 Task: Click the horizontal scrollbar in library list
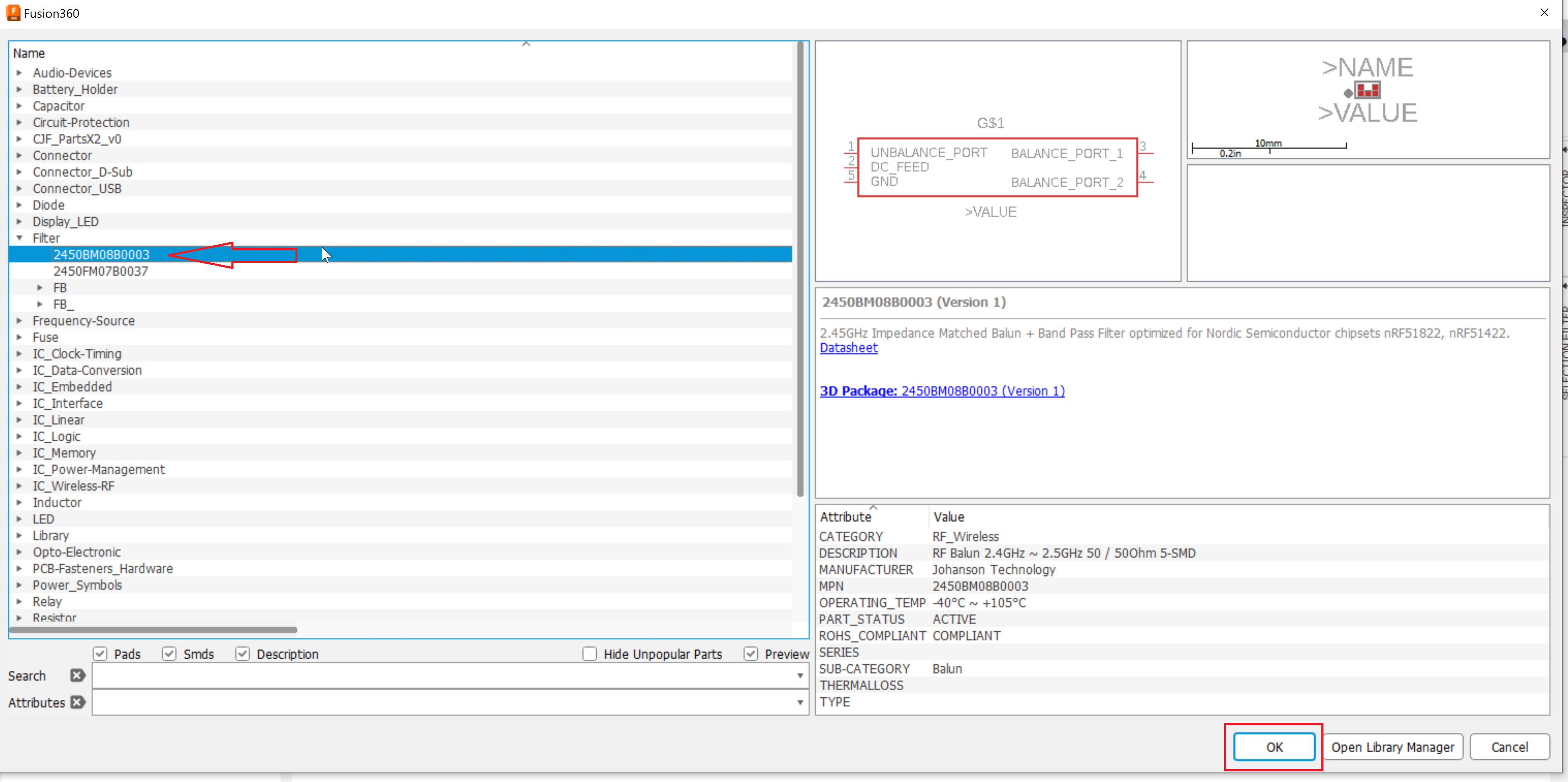(x=153, y=630)
